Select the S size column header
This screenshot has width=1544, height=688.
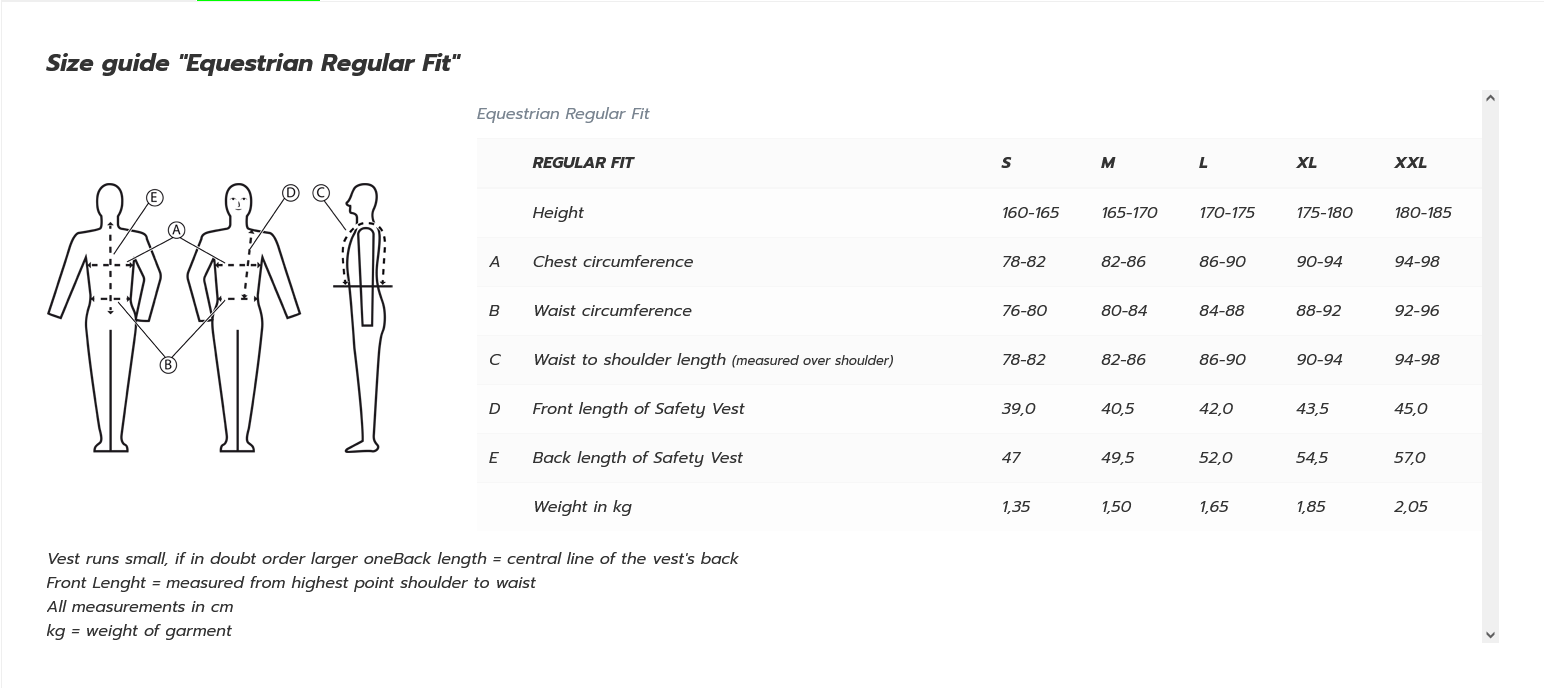(x=1006, y=163)
